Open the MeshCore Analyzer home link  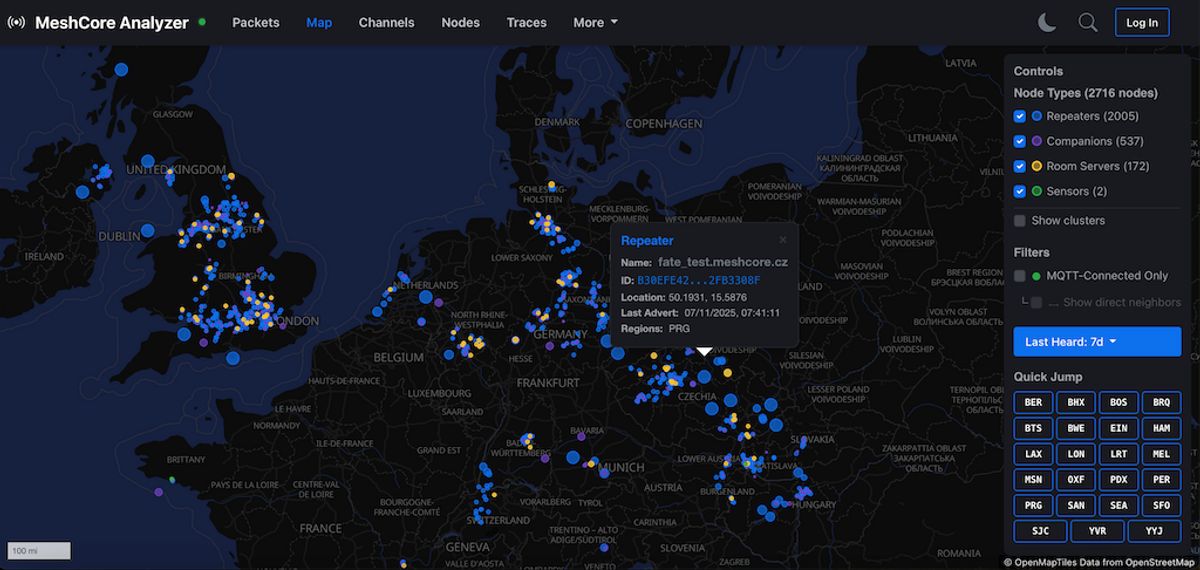[112, 22]
